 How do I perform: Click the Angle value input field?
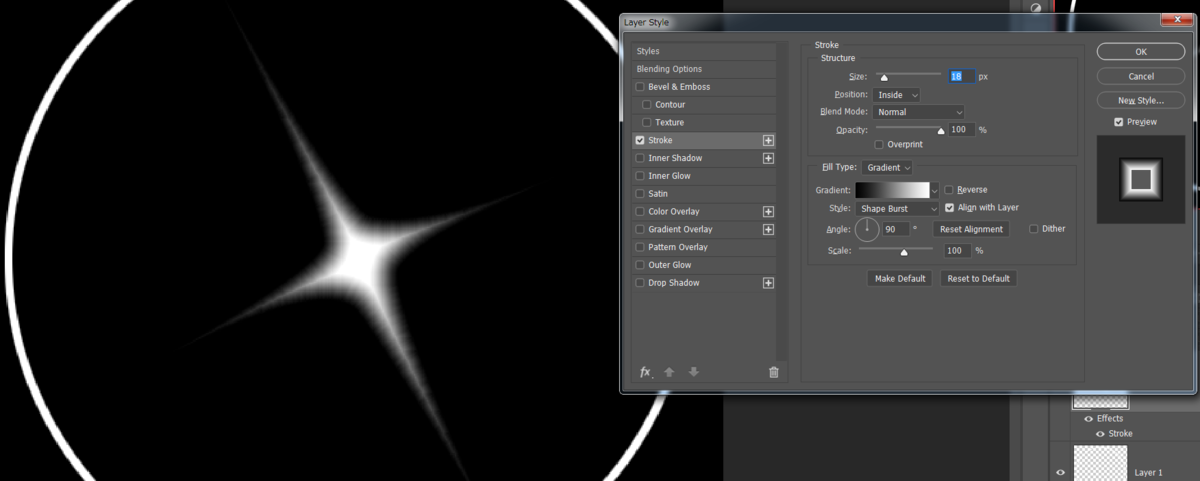pos(895,229)
